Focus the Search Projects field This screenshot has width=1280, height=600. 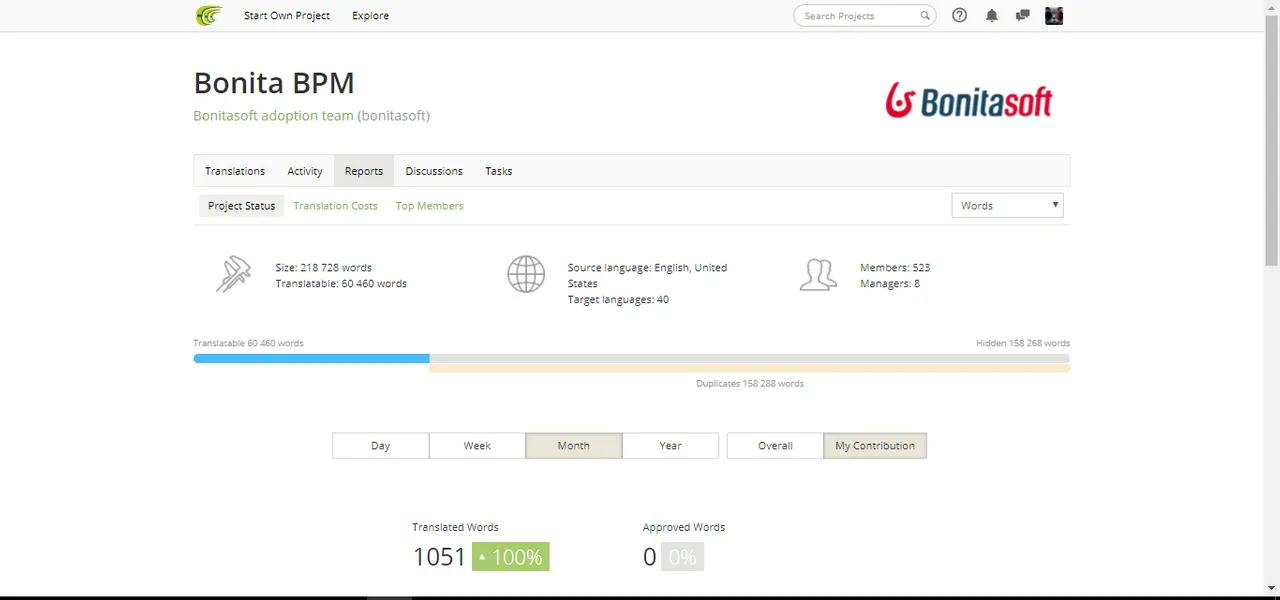[x=864, y=15]
